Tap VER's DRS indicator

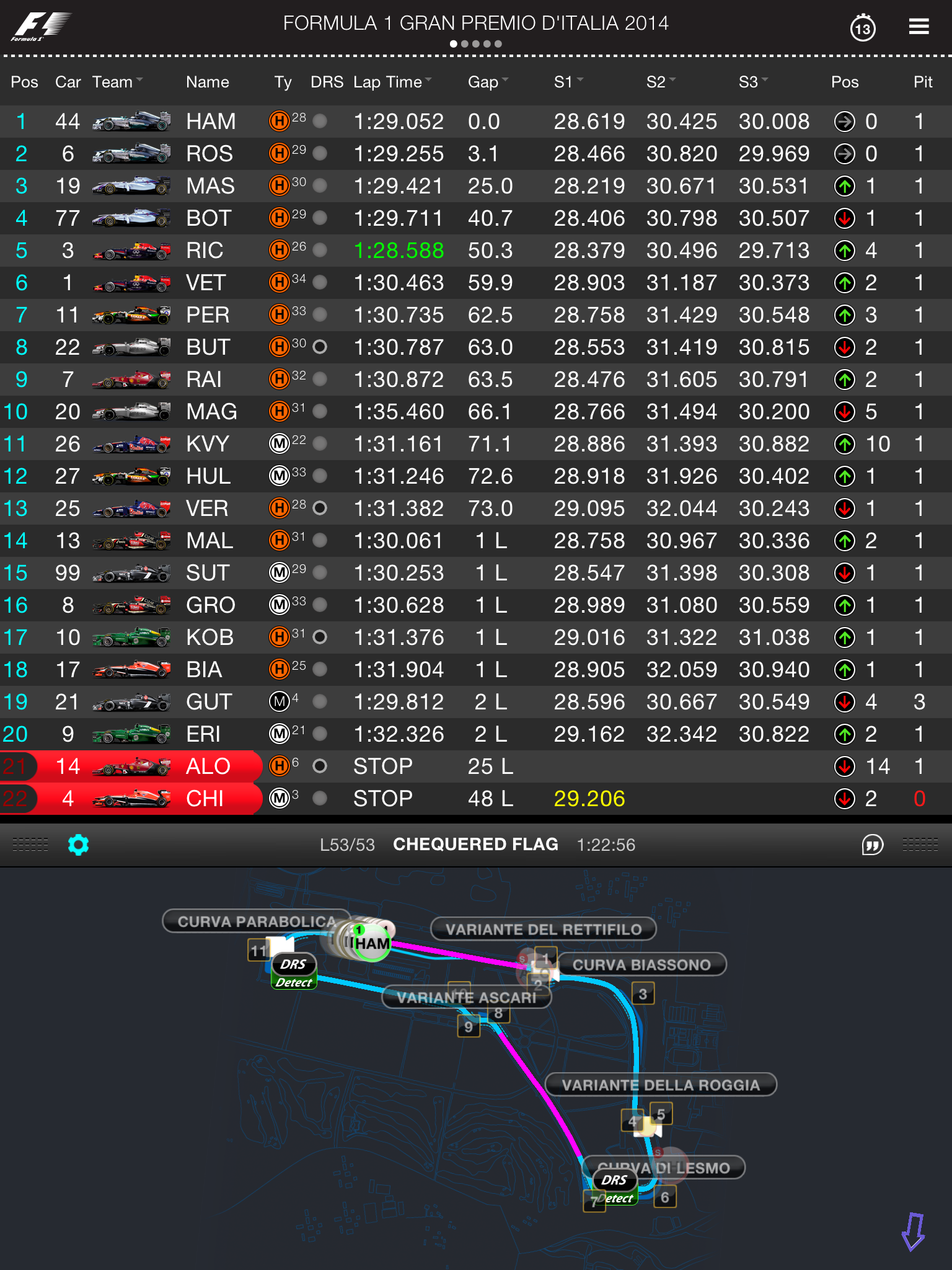pos(320,508)
